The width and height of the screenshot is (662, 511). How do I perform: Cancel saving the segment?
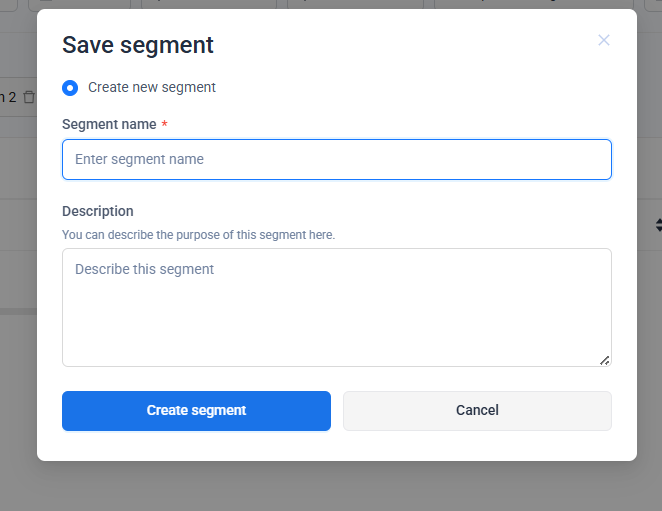pos(477,410)
